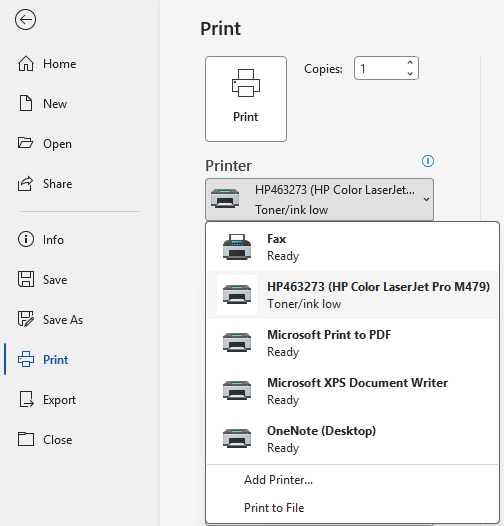Click Close in the sidebar

tap(45, 439)
